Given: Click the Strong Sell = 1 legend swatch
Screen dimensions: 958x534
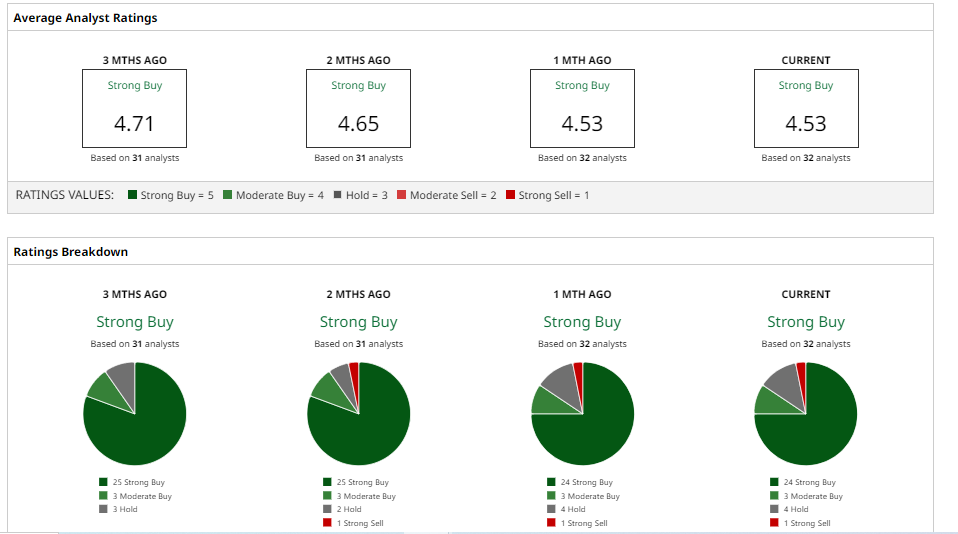Looking at the screenshot, I should tap(510, 195).
